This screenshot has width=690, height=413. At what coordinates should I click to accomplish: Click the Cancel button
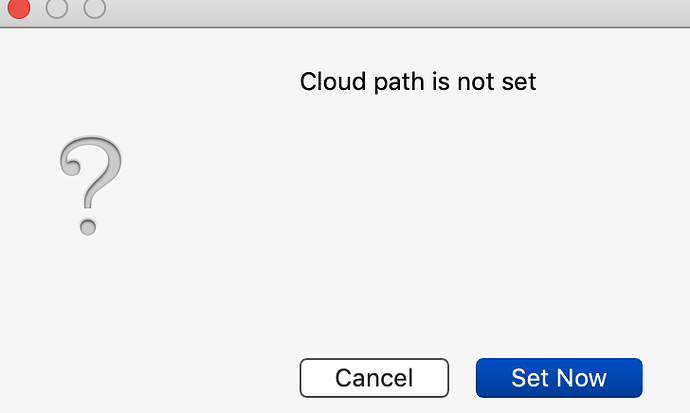point(374,378)
